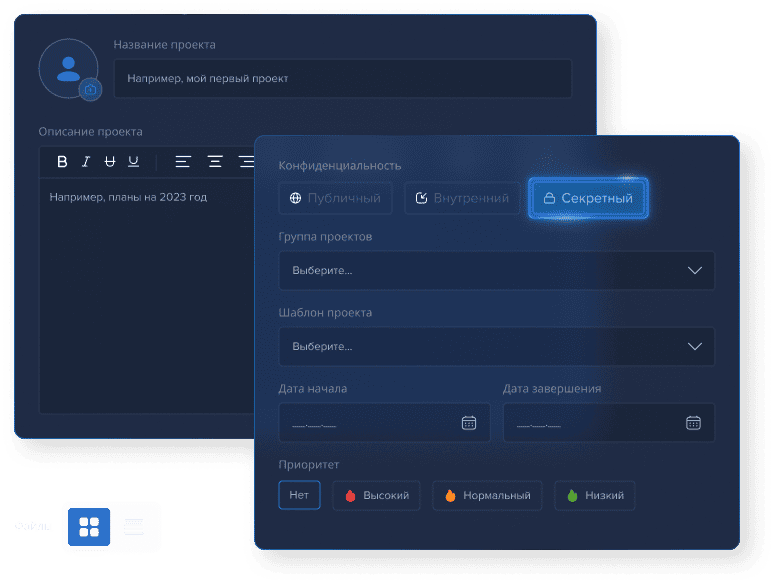Apply italic formatting to description text

pyautogui.click(x=86, y=162)
